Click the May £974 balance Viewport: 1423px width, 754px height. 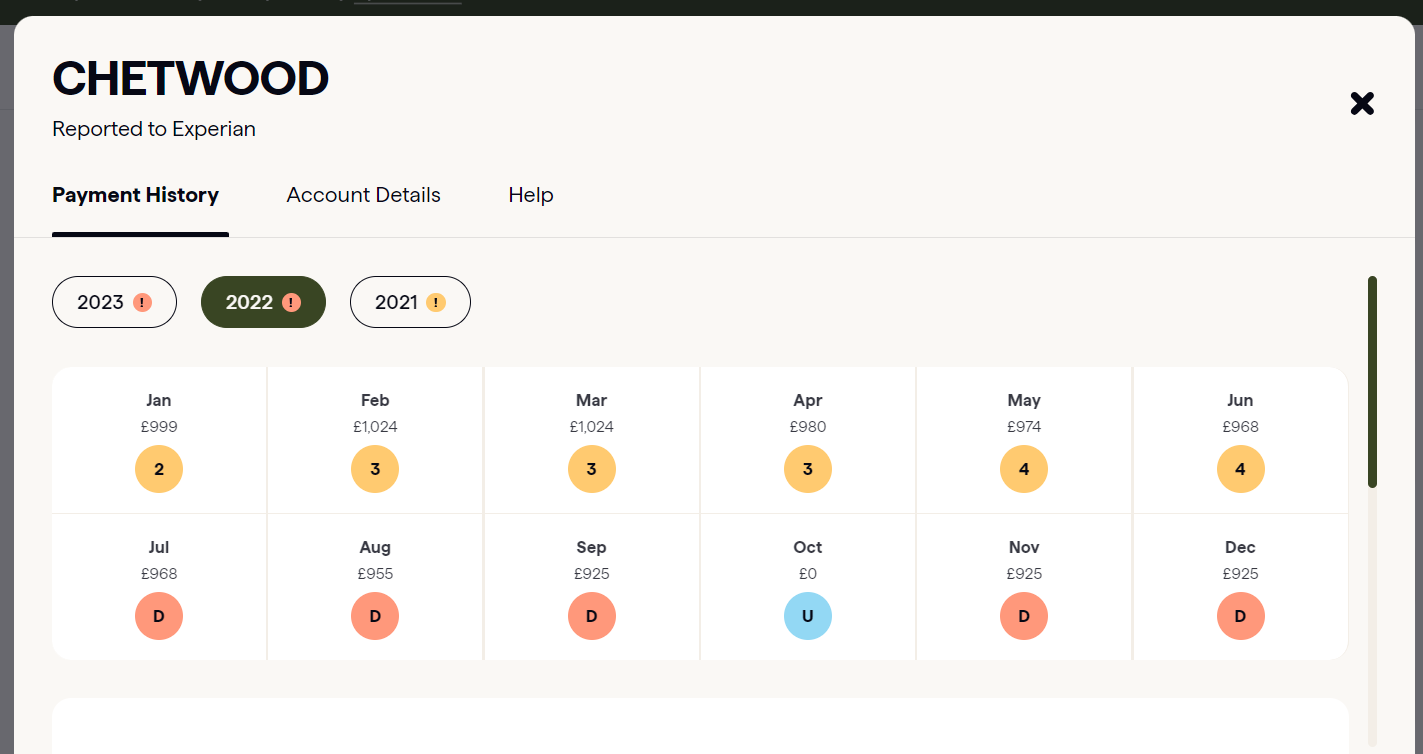(1024, 427)
